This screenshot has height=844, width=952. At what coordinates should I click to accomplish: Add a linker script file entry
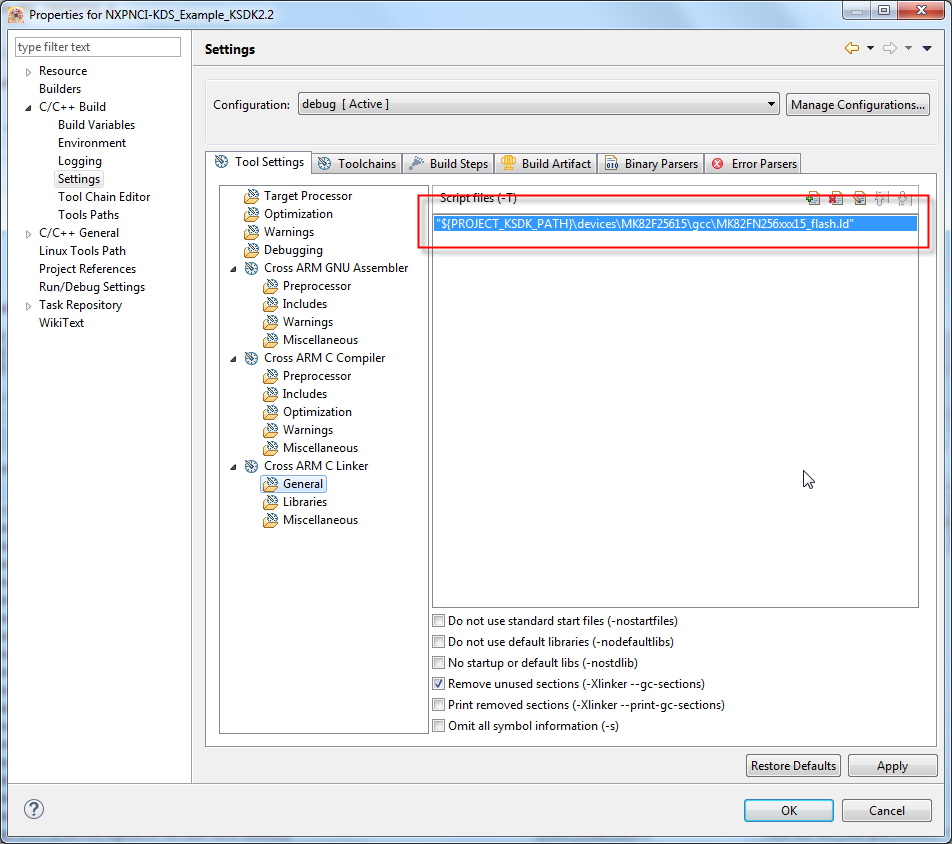(x=812, y=198)
